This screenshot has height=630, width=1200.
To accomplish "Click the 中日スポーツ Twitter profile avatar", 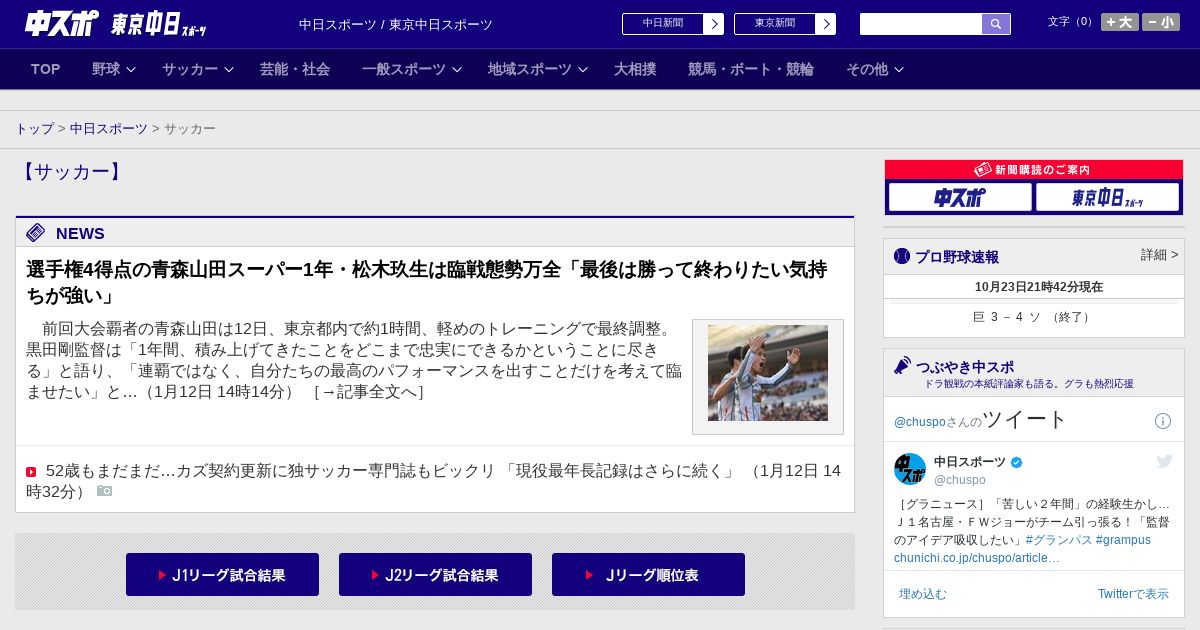I will 910,469.
